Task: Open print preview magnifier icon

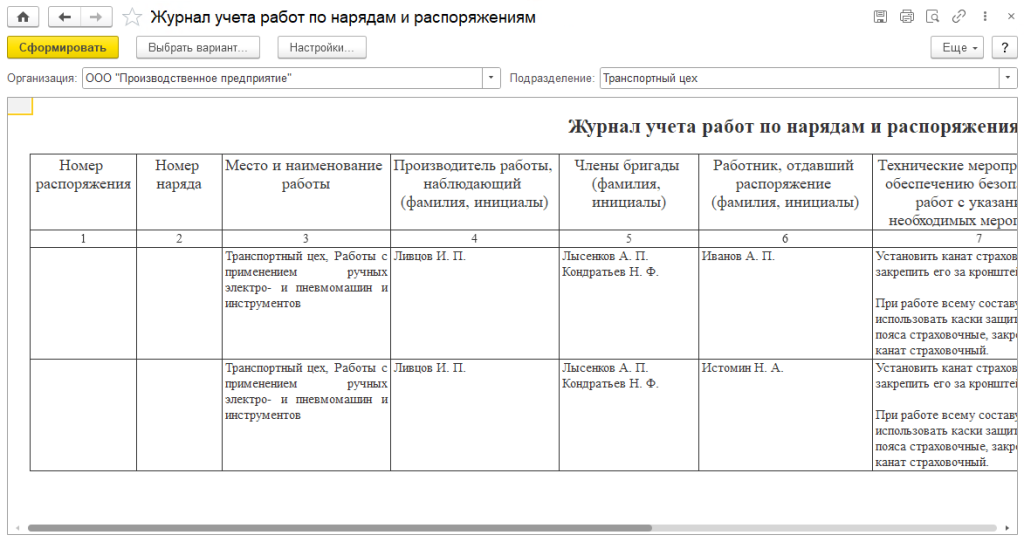Action: (933, 17)
